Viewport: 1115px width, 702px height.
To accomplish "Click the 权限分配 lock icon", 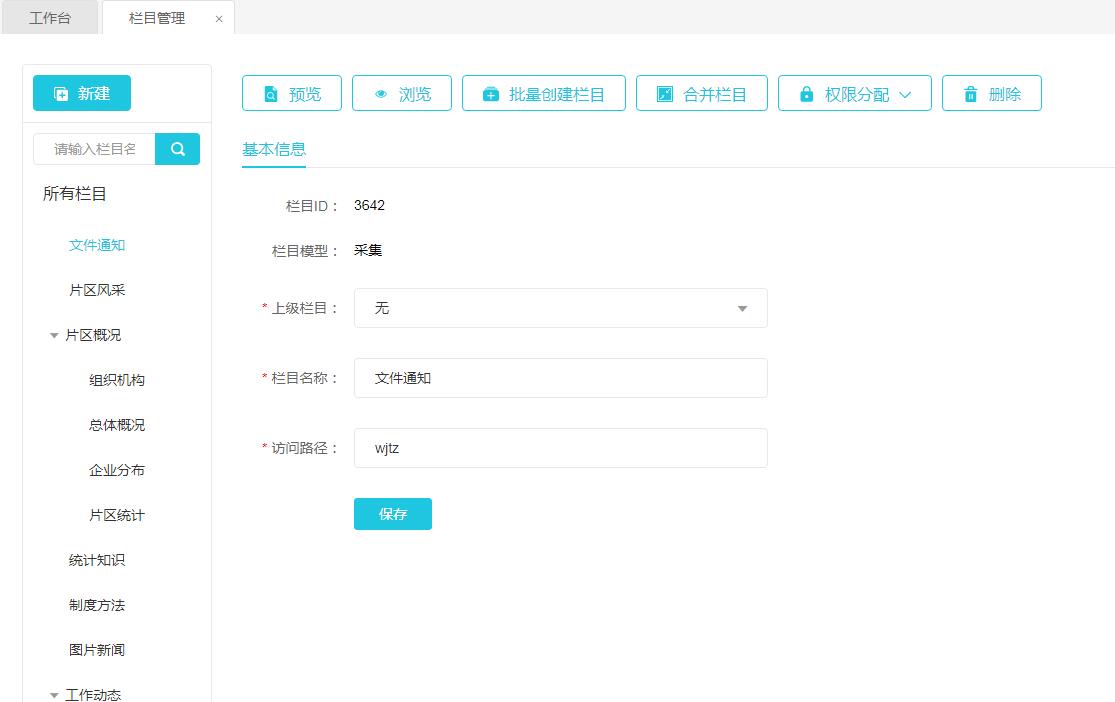I will [806, 94].
